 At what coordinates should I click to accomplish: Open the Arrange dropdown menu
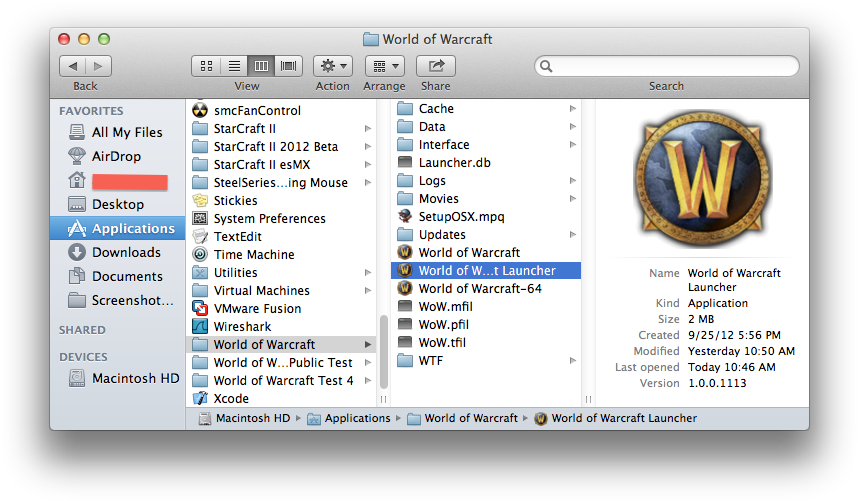click(x=384, y=66)
